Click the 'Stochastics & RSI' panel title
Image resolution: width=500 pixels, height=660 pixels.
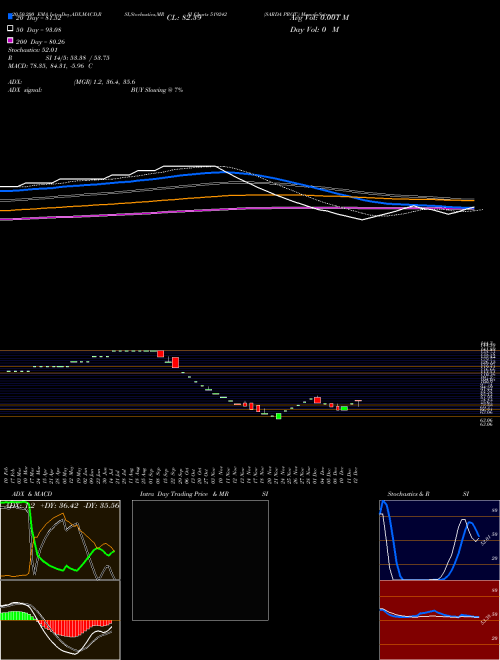[x=428, y=494]
